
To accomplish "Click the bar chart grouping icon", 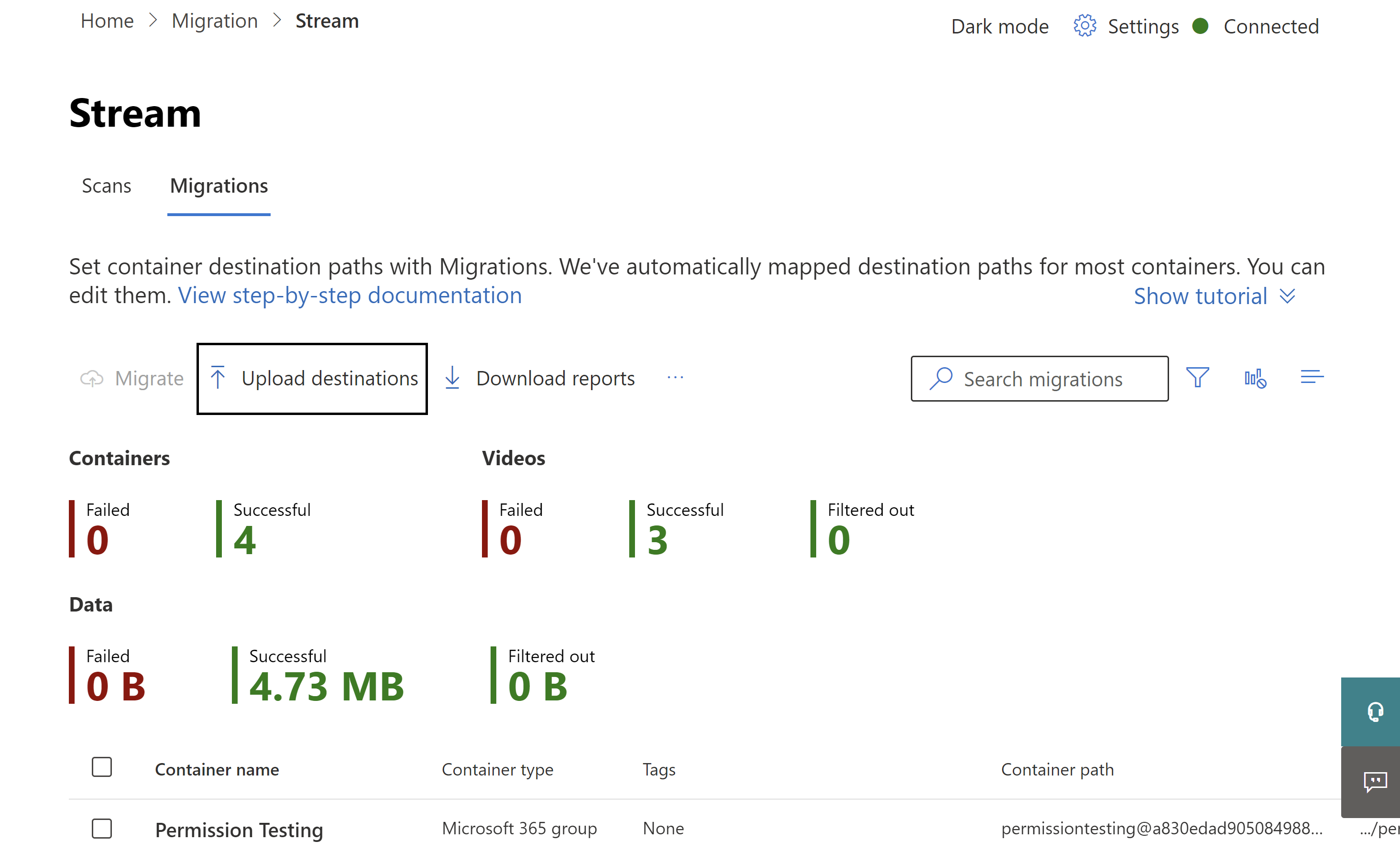I will click(1255, 377).
